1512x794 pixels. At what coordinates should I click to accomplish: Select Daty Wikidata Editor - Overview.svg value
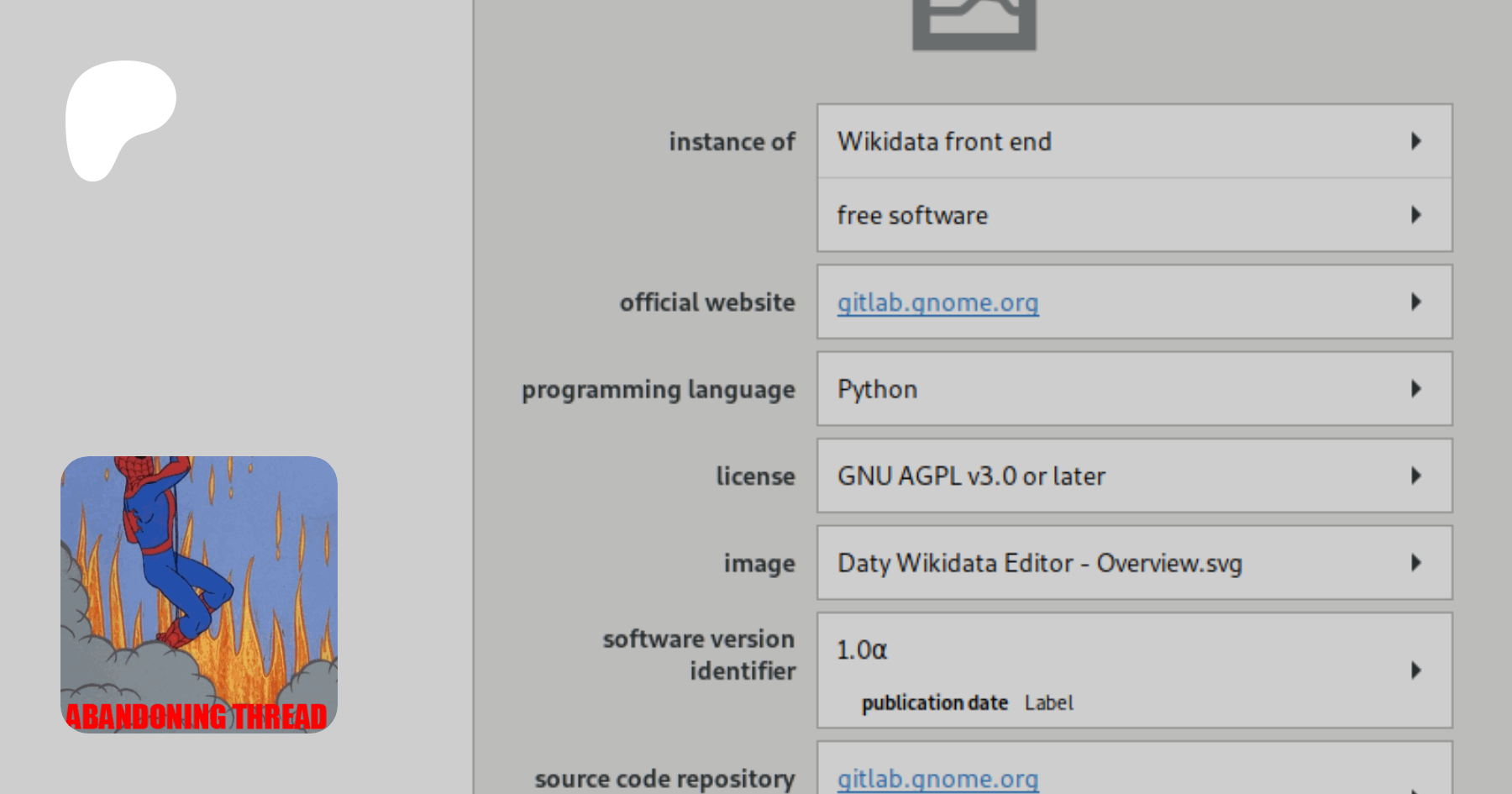click(1039, 564)
